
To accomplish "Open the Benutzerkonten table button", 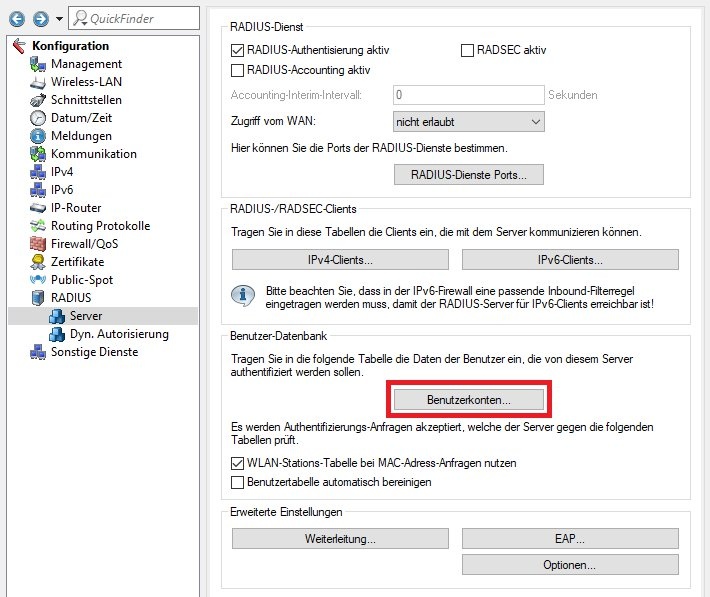I will 469,399.
